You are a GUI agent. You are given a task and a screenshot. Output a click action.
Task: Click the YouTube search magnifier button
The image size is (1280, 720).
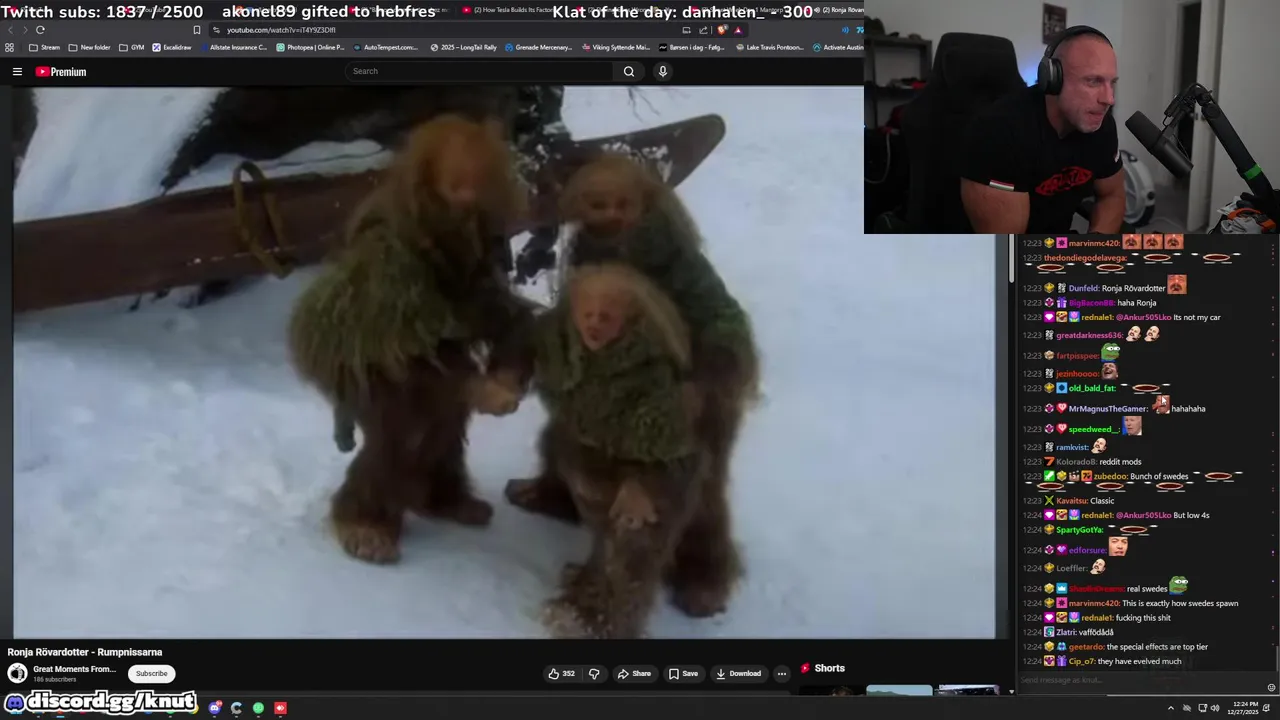click(x=629, y=71)
